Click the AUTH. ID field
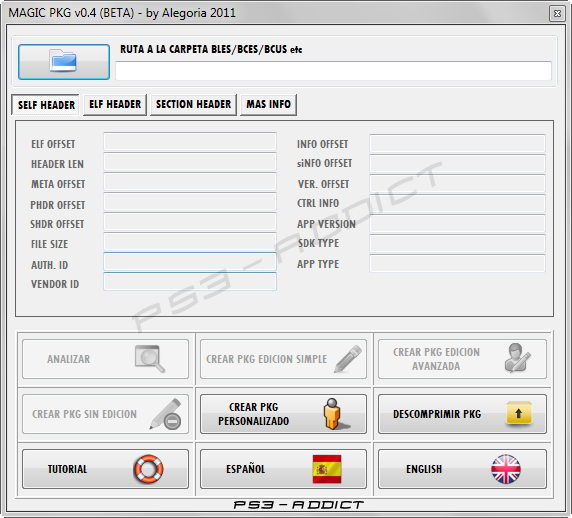 pyautogui.click(x=190, y=262)
